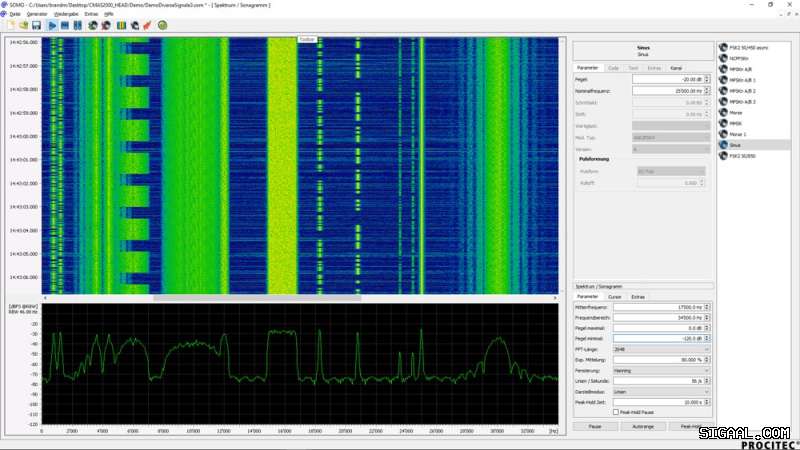Switch to the Cursor tab

615,297
